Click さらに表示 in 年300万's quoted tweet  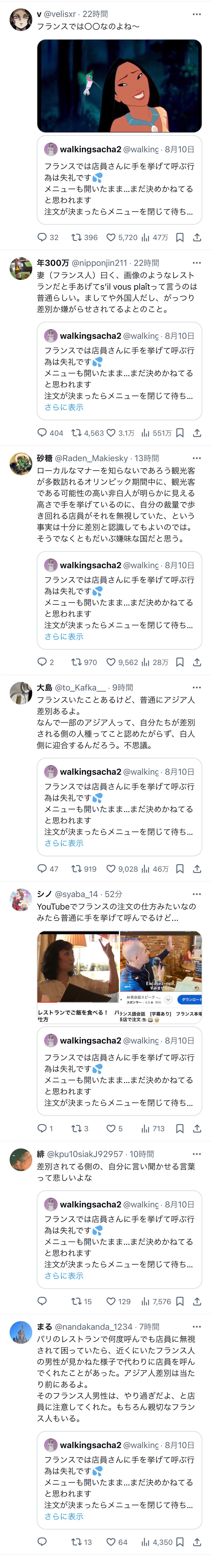64,407
